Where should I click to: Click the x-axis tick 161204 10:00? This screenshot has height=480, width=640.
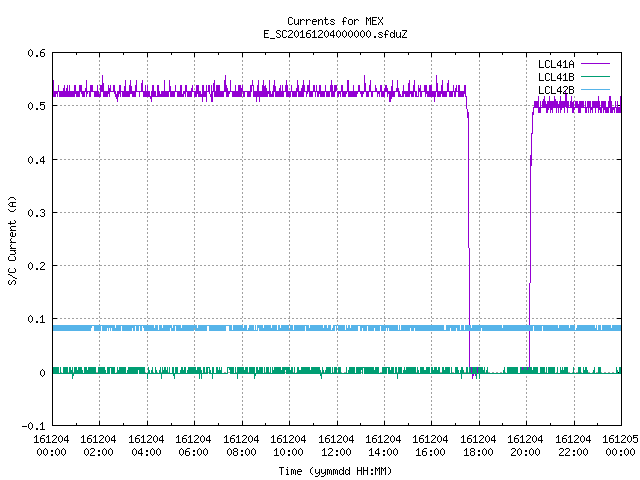(288, 446)
